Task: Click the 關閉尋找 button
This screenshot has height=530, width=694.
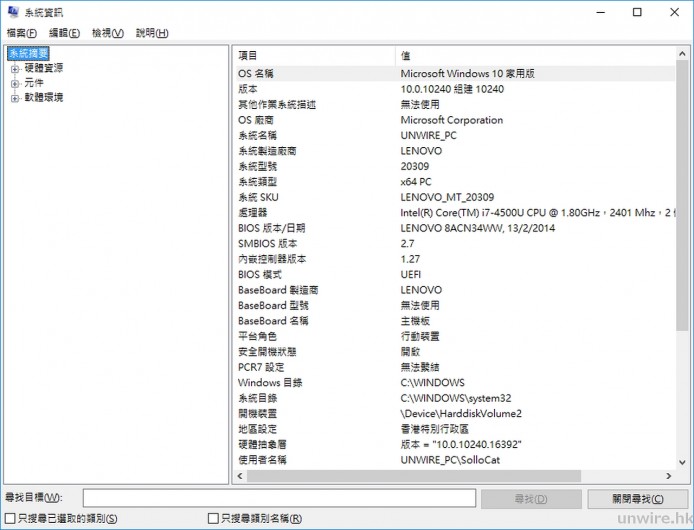Action: (x=637, y=498)
